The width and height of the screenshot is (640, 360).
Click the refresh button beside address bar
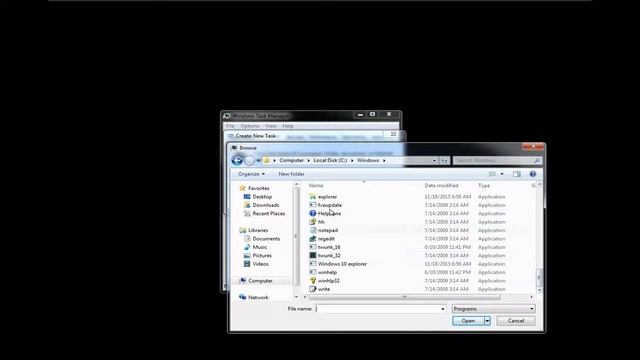tap(444, 160)
